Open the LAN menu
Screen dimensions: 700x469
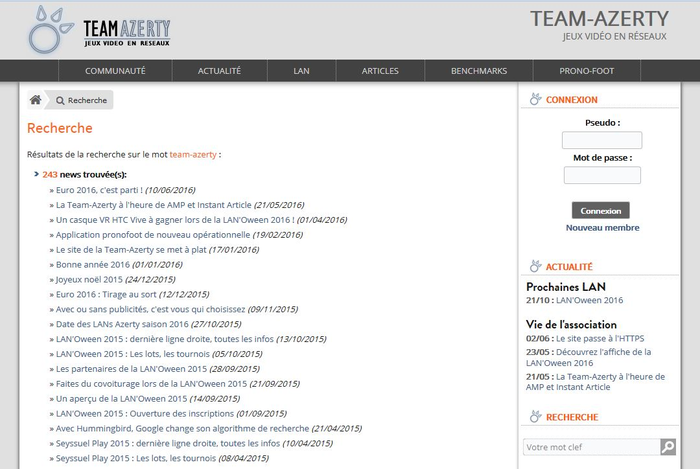pos(301,71)
